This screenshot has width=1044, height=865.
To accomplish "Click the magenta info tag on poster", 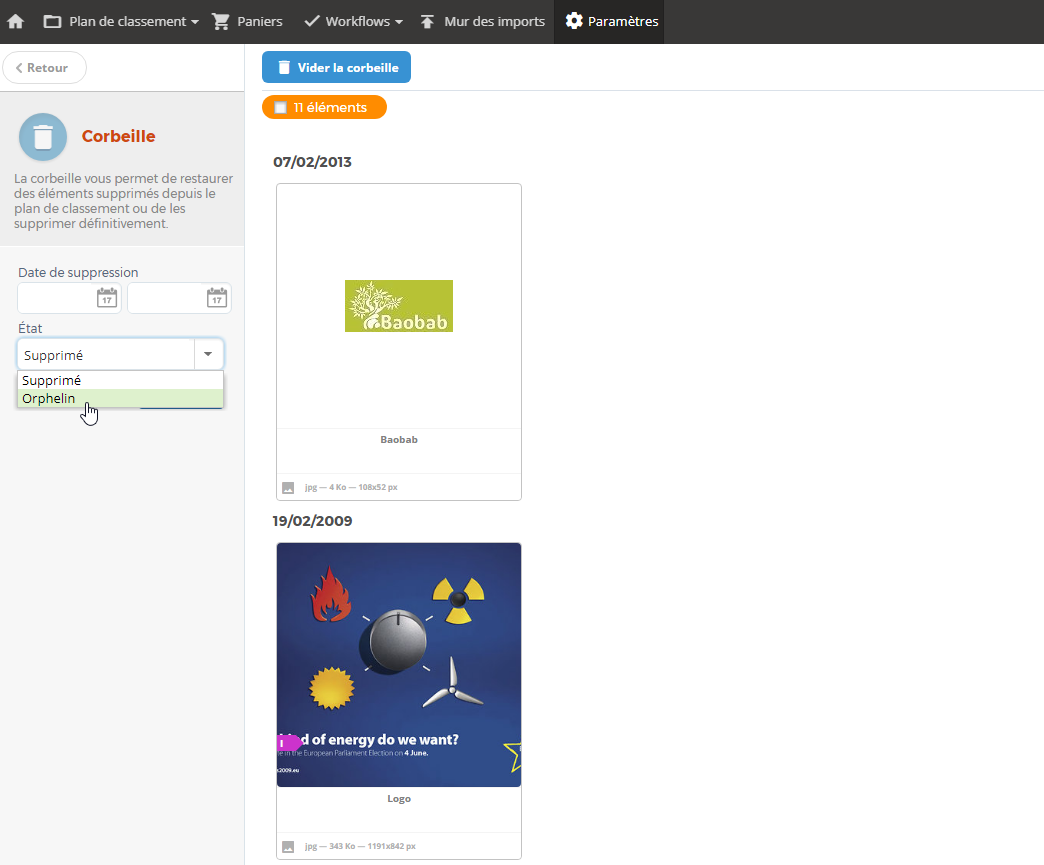I will (284, 743).
